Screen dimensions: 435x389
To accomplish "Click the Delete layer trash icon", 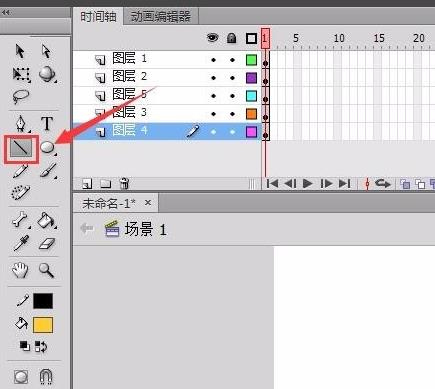I will pos(124,184).
